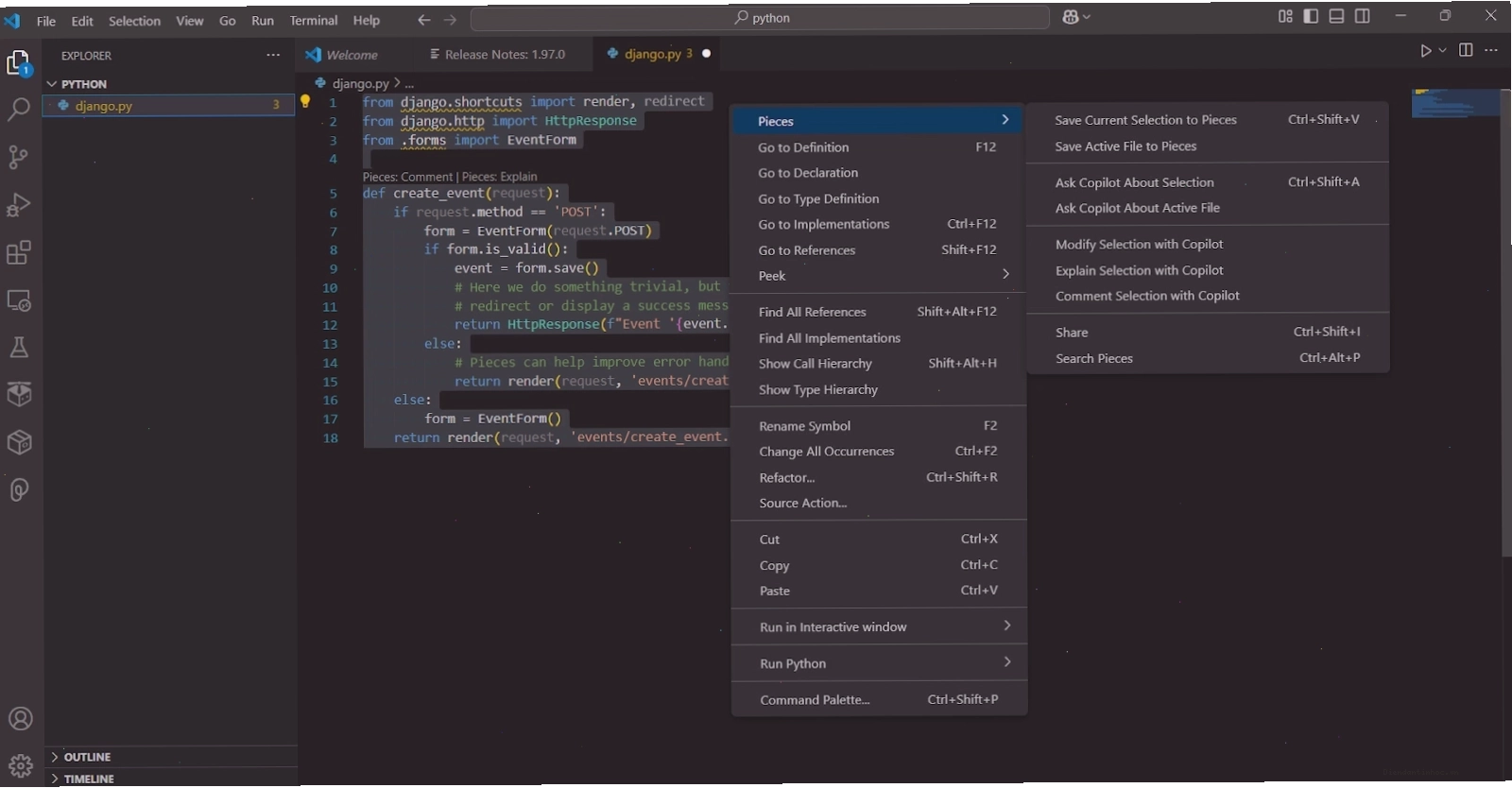Open the Run and Debug view
Viewport: 1512px width, 788px height.
(19, 204)
